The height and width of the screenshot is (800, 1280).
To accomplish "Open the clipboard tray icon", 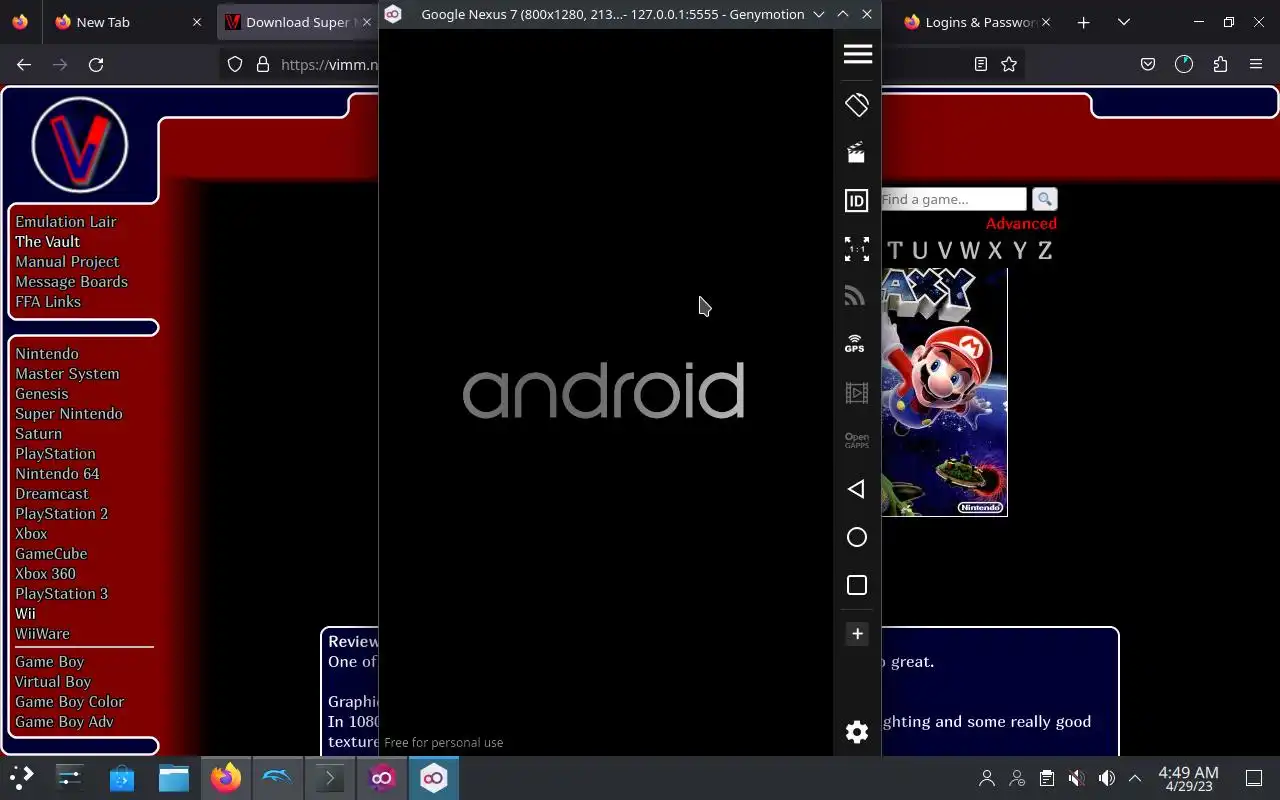I will (1046, 778).
